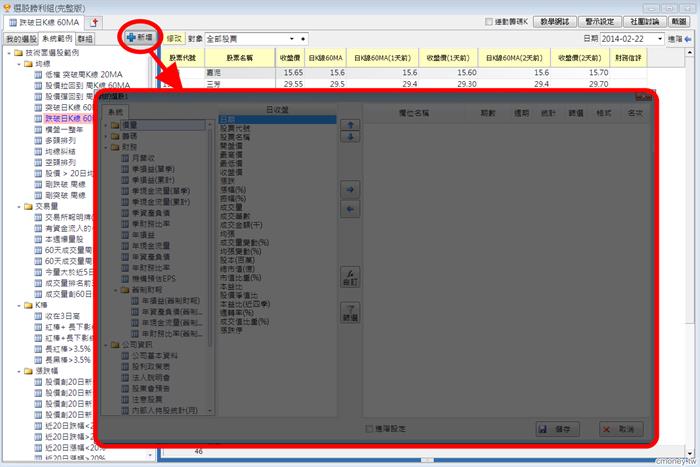Select the 跌破日K線 60MA document tab
Viewport: 700px width, 467px height.
(x=45, y=22)
